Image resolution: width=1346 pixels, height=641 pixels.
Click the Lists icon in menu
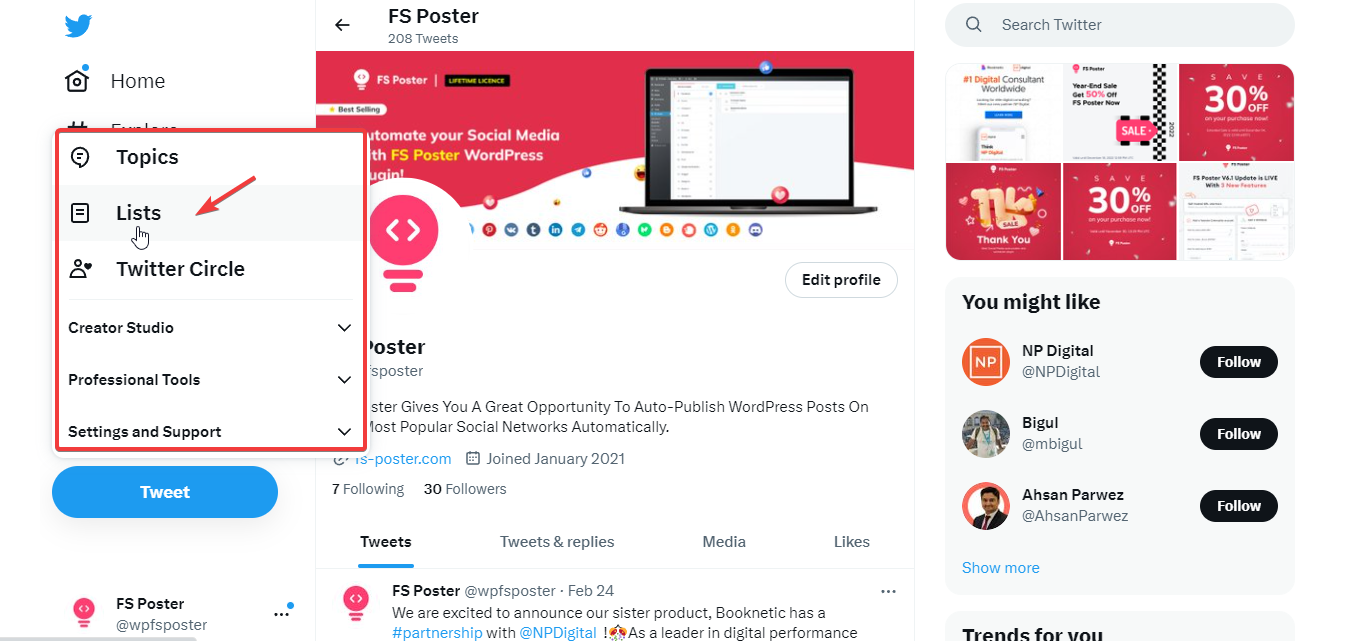(80, 213)
